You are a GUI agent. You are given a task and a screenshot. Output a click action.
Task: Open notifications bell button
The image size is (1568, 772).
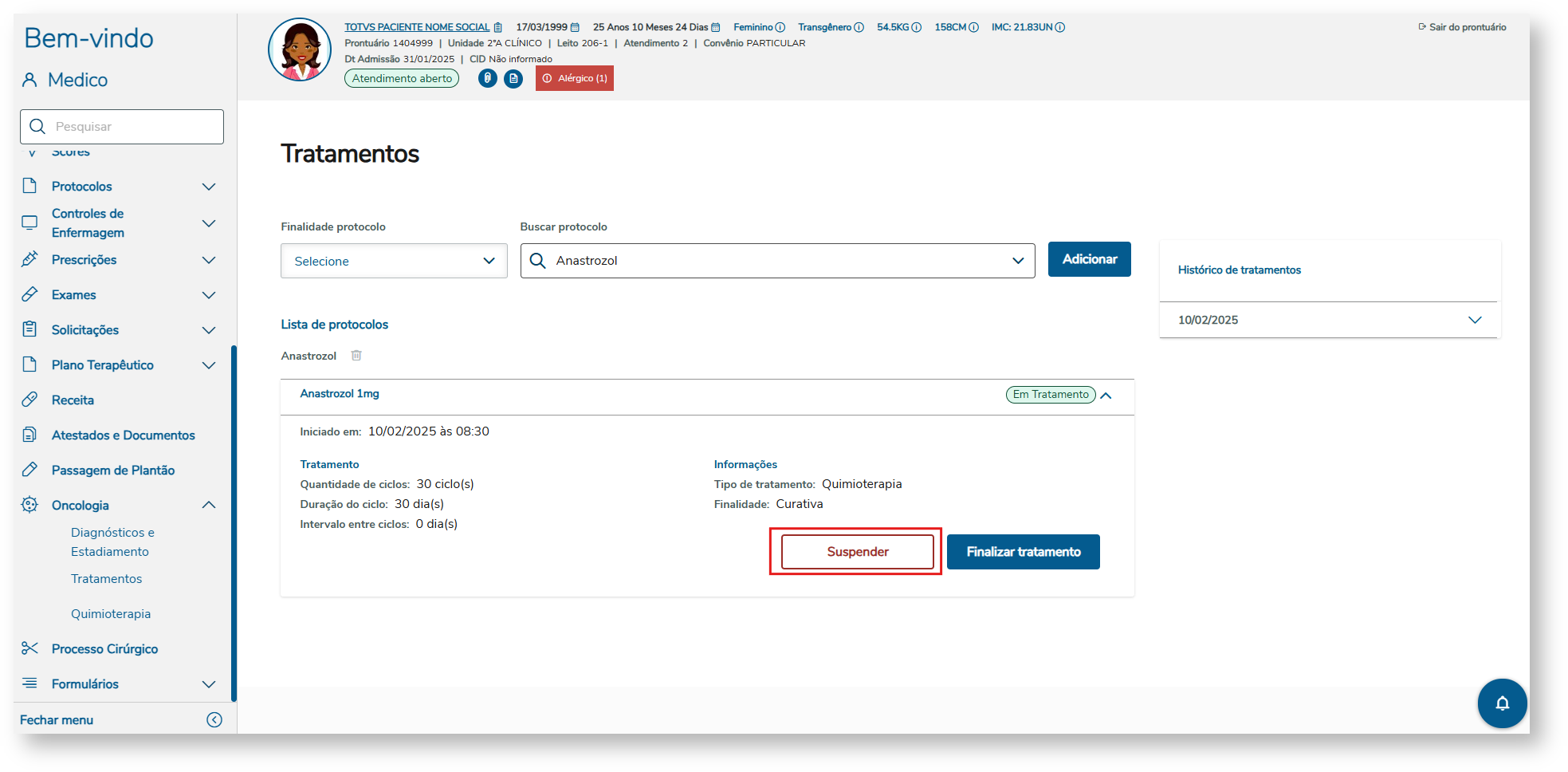tap(1502, 703)
